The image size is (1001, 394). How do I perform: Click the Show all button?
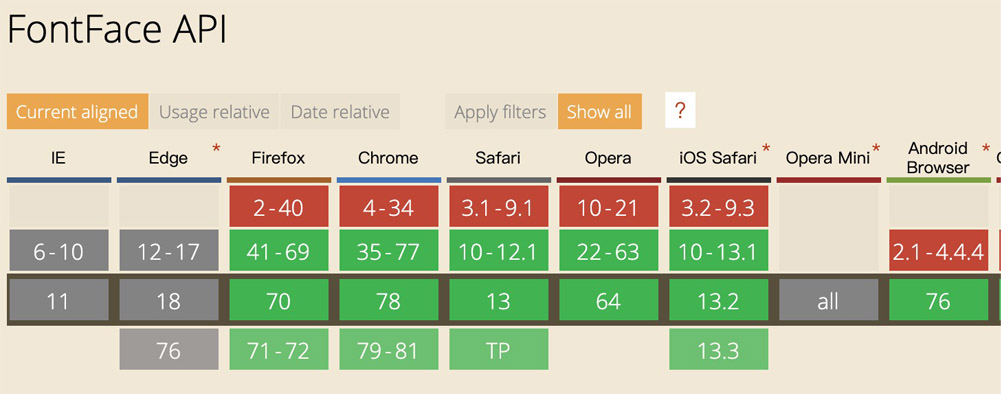[599, 112]
